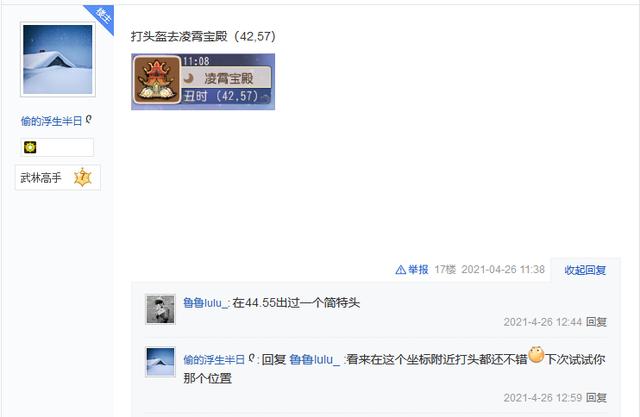Reply to the 12:44 comment
This screenshot has height=417, width=640.
click(596, 322)
